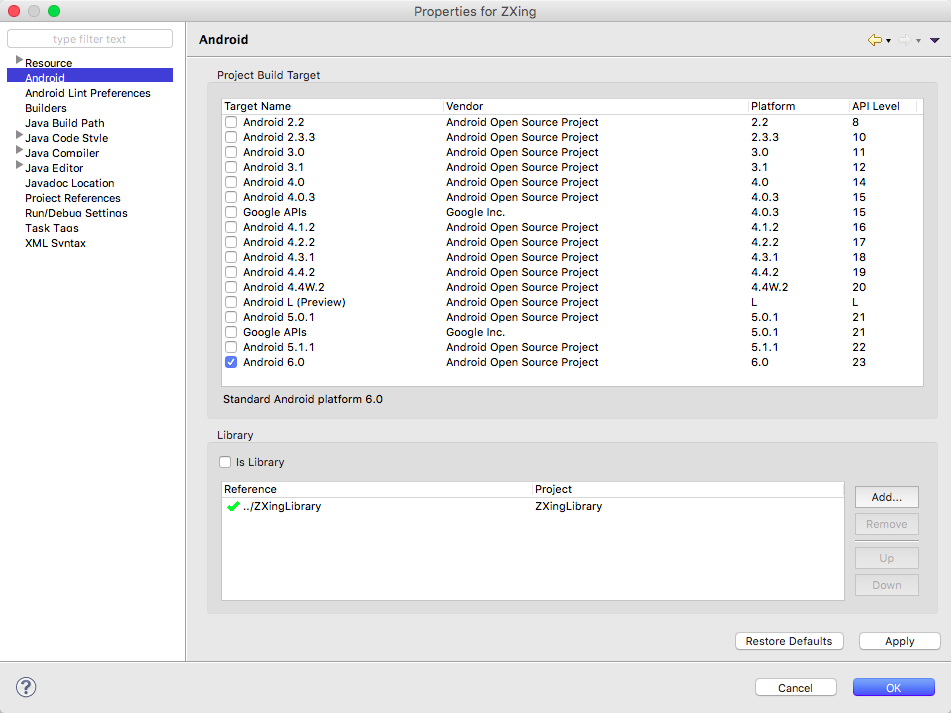Check the Android L (Preview) checkbox
Viewport: 951px width, 713px height.
231,302
